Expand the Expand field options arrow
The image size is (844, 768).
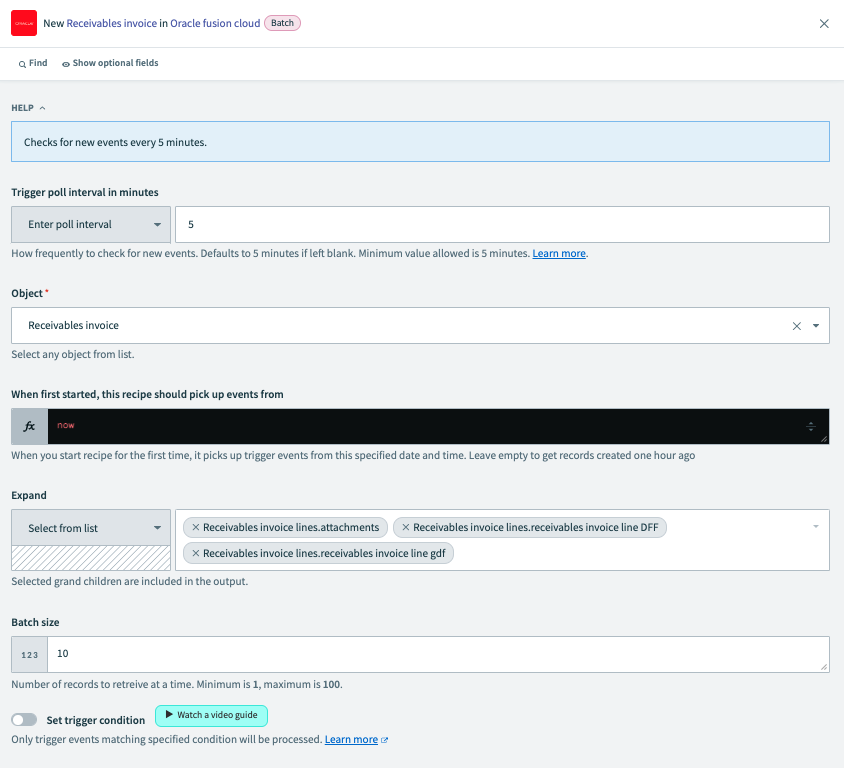click(816, 527)
